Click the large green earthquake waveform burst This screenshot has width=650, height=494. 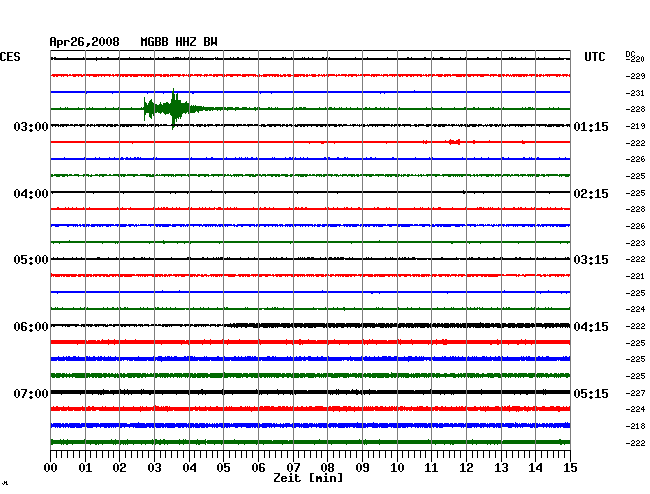[x=174, y=109]
